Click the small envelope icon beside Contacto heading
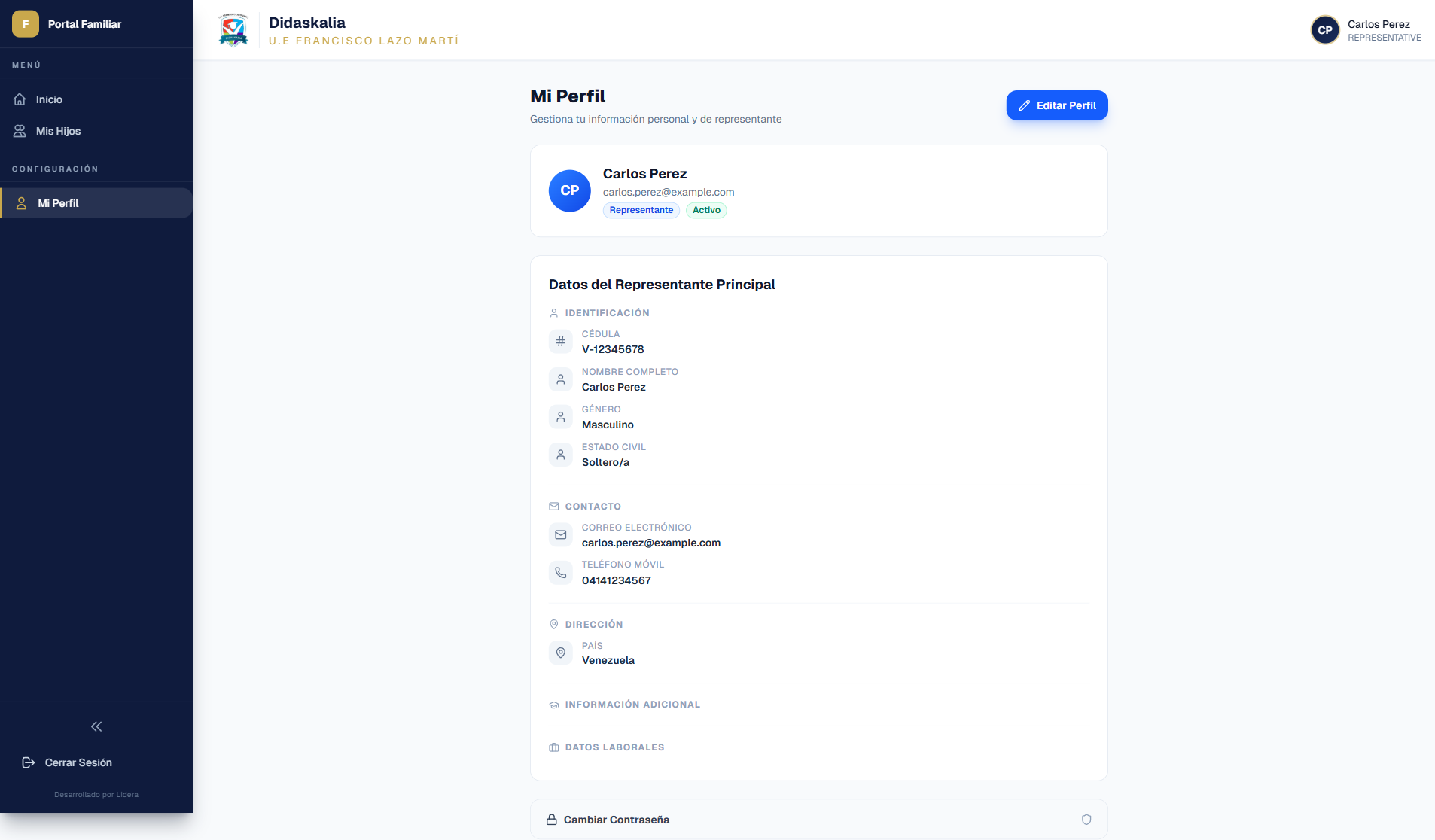 [554, 507]
